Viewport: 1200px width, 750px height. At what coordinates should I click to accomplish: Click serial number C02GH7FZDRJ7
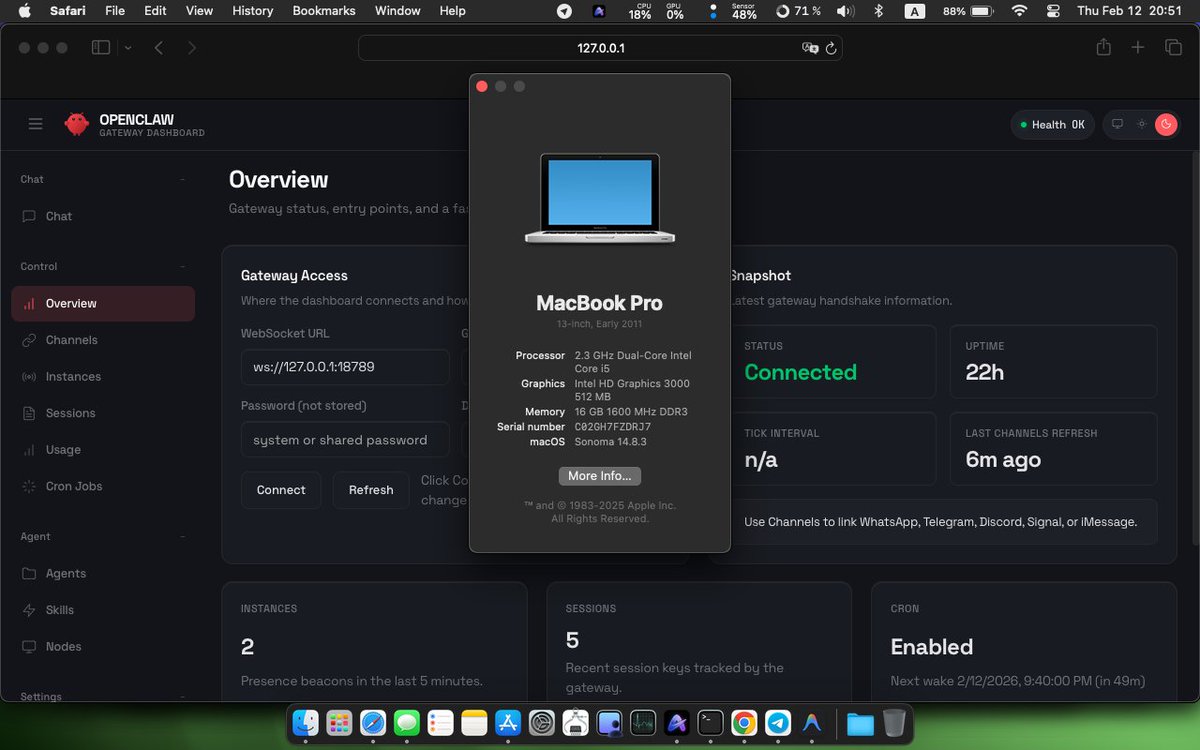(613, 427)
